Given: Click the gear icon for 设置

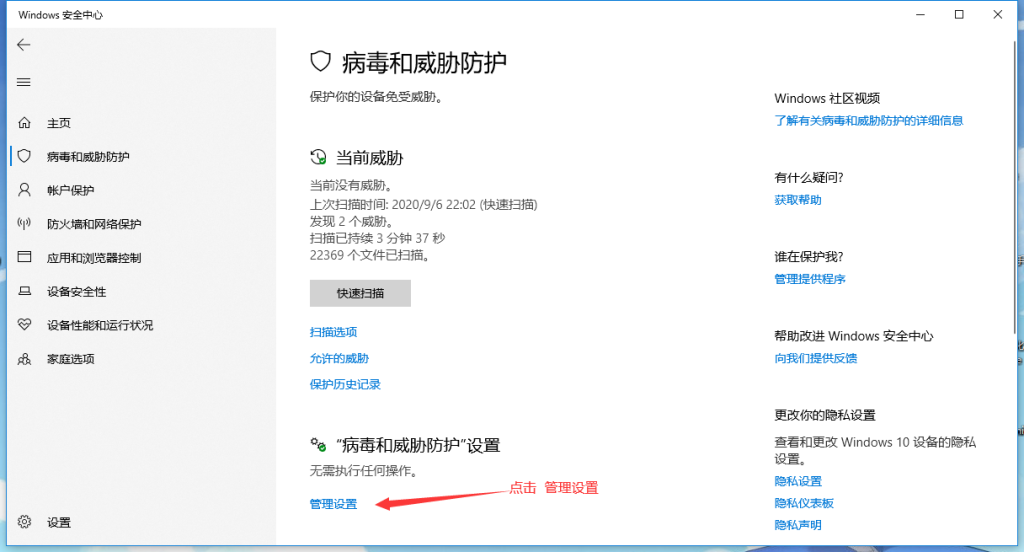Looking at the screenshot, I should coord(24,521).
